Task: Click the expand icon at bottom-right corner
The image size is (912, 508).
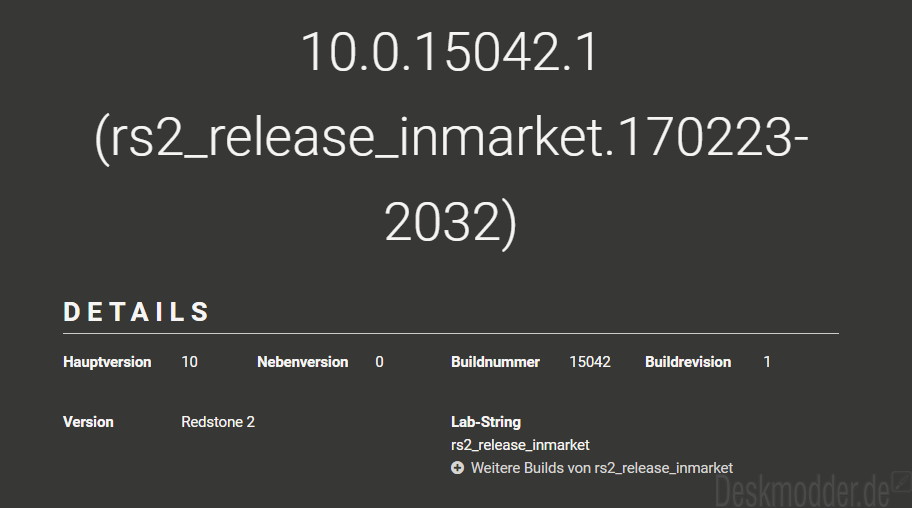Action: point(900,483)
